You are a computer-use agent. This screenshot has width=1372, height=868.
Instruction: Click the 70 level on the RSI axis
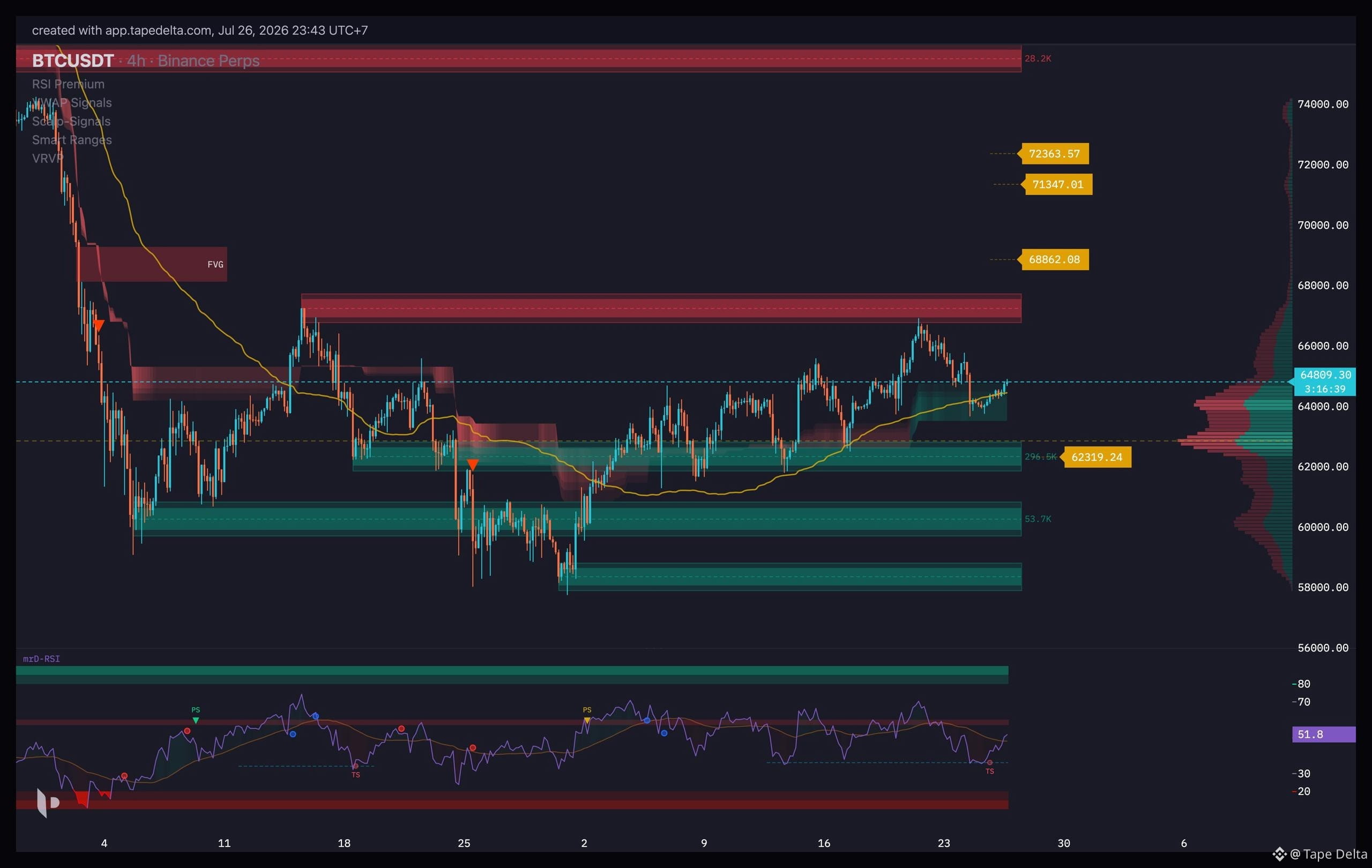(1303, 702)
